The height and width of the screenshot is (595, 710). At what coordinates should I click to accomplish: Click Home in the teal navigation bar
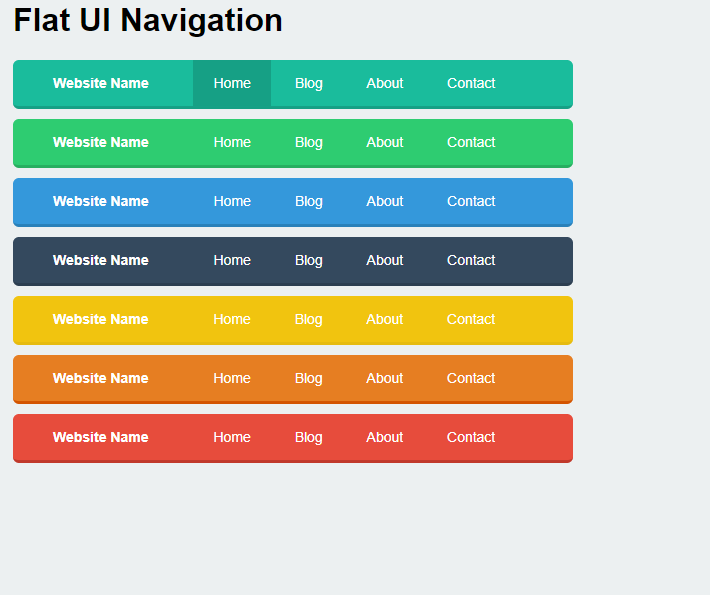point(232,83)
